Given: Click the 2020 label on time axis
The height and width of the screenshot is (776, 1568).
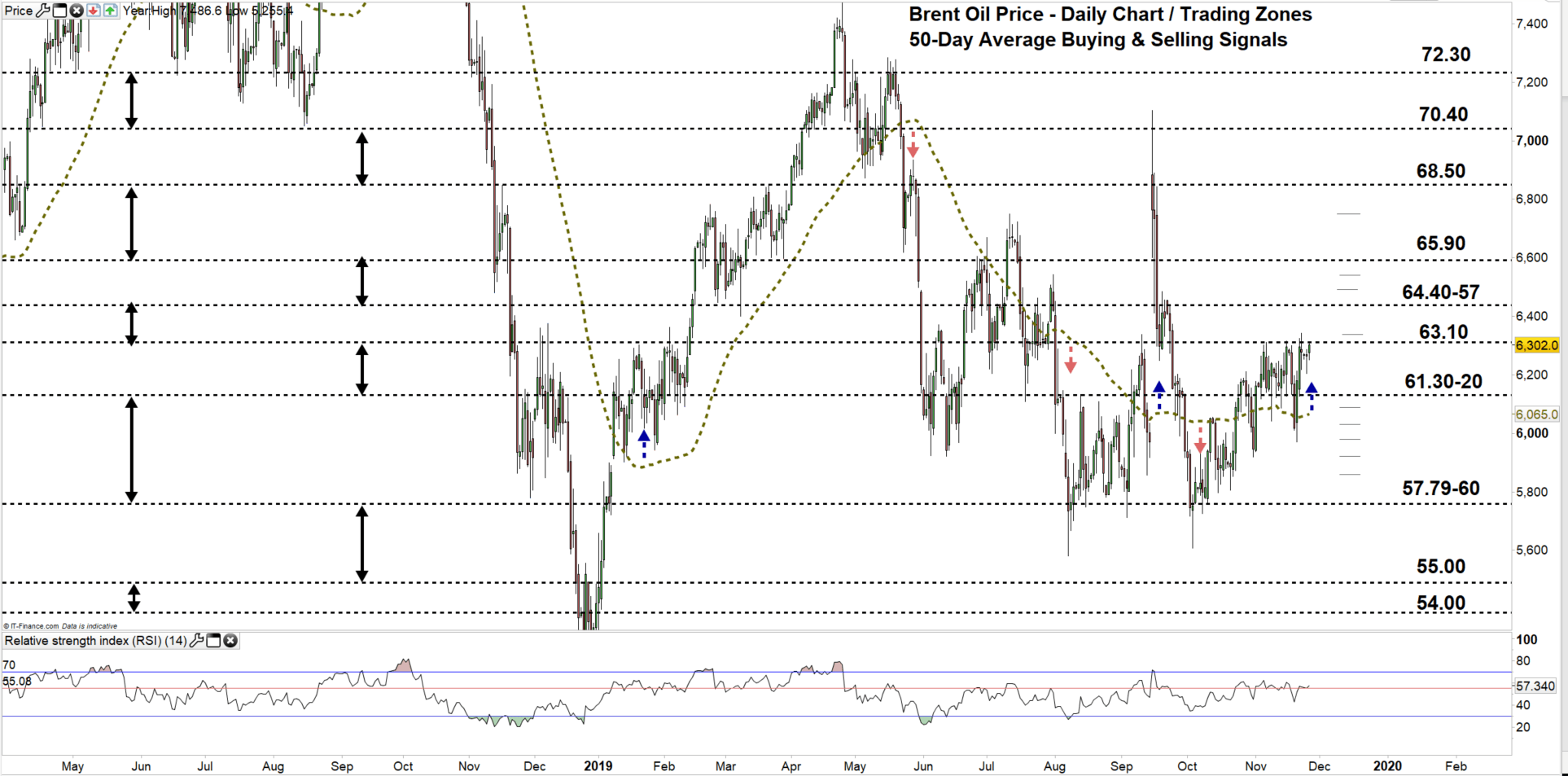Looking at the screenshot, I should 1387,766.
